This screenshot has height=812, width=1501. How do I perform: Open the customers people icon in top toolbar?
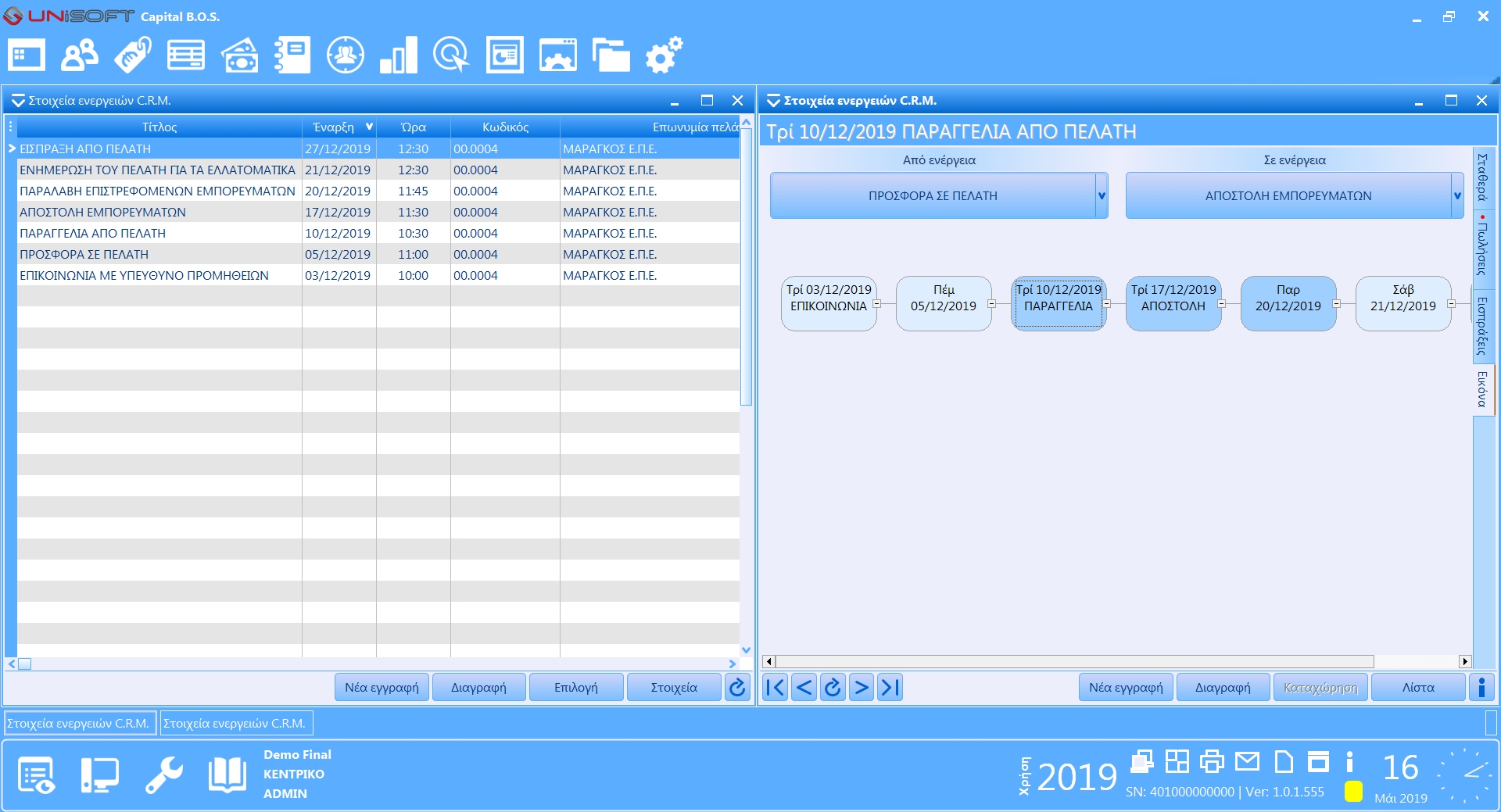point(80,55)
